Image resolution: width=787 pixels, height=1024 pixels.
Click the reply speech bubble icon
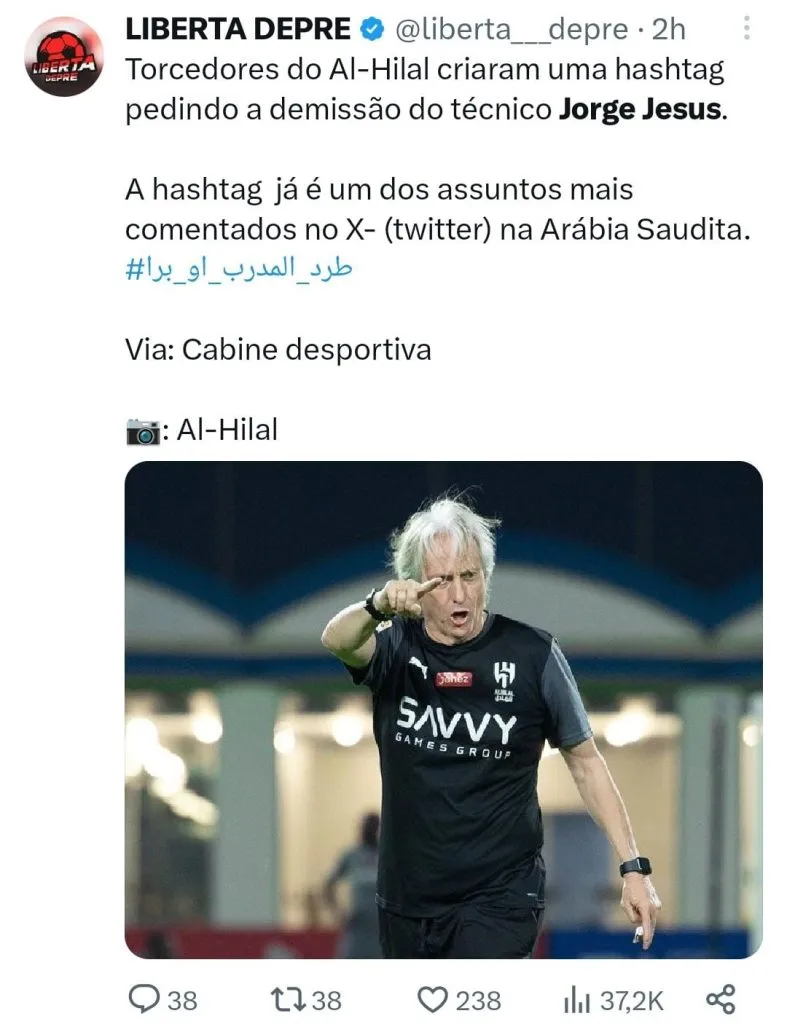[x=144, y=999]
